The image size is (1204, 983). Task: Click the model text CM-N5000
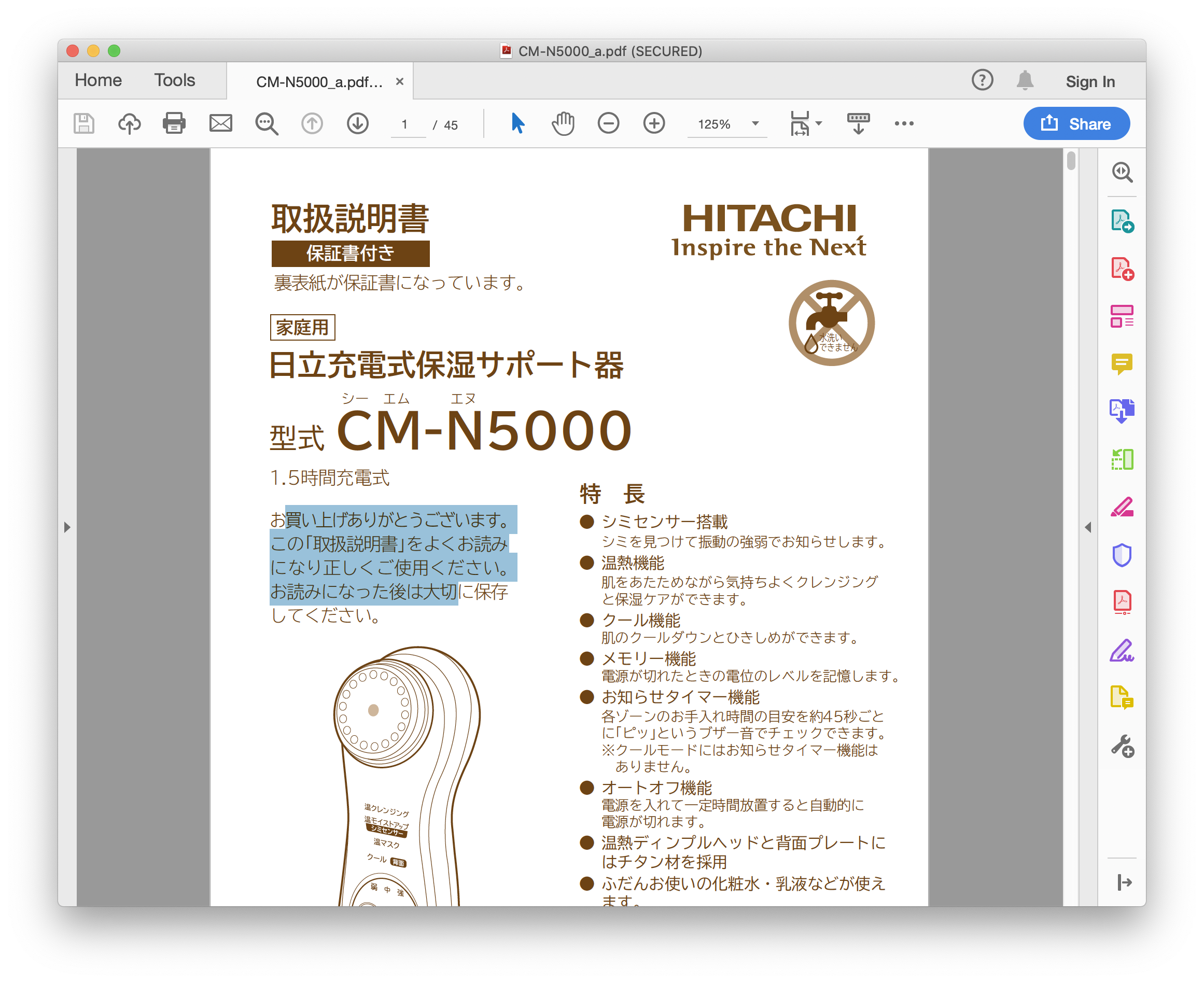[484, 431]
